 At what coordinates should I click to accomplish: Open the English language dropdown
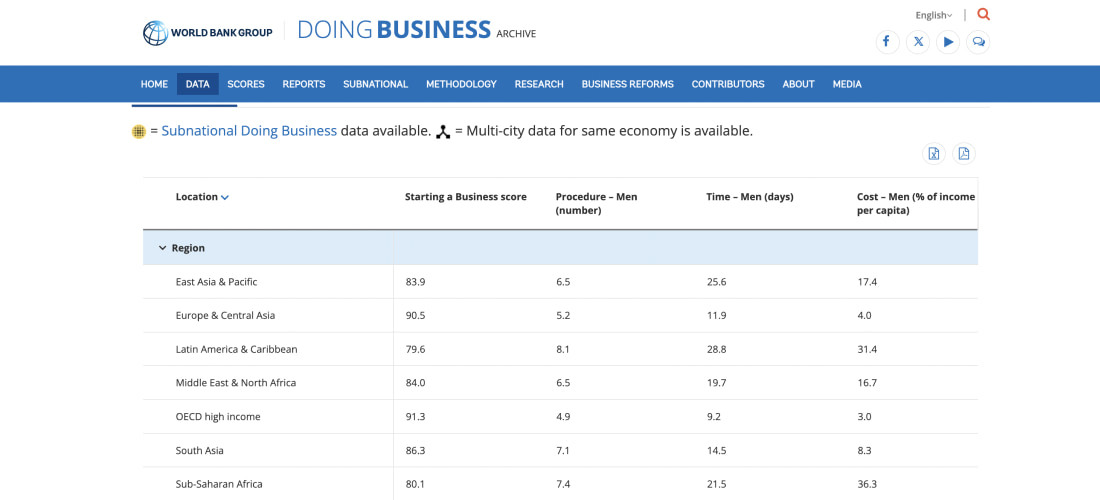click(934, 15)
